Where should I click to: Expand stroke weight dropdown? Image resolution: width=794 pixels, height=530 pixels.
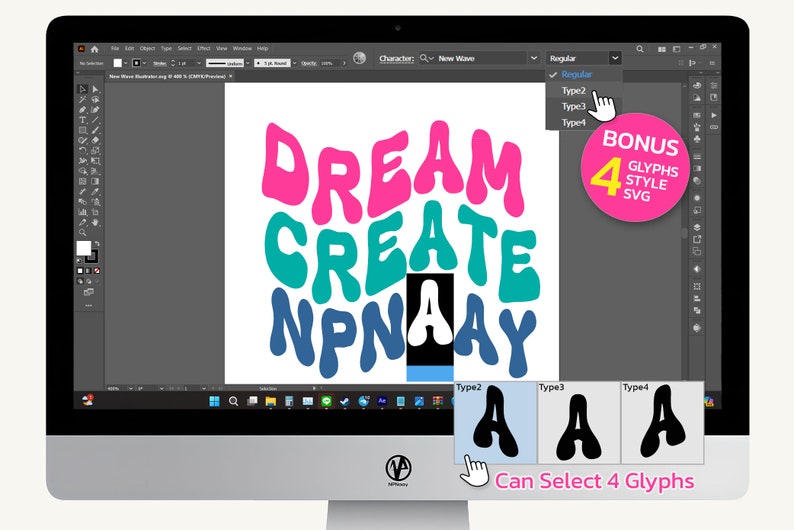tap(199, 63)
